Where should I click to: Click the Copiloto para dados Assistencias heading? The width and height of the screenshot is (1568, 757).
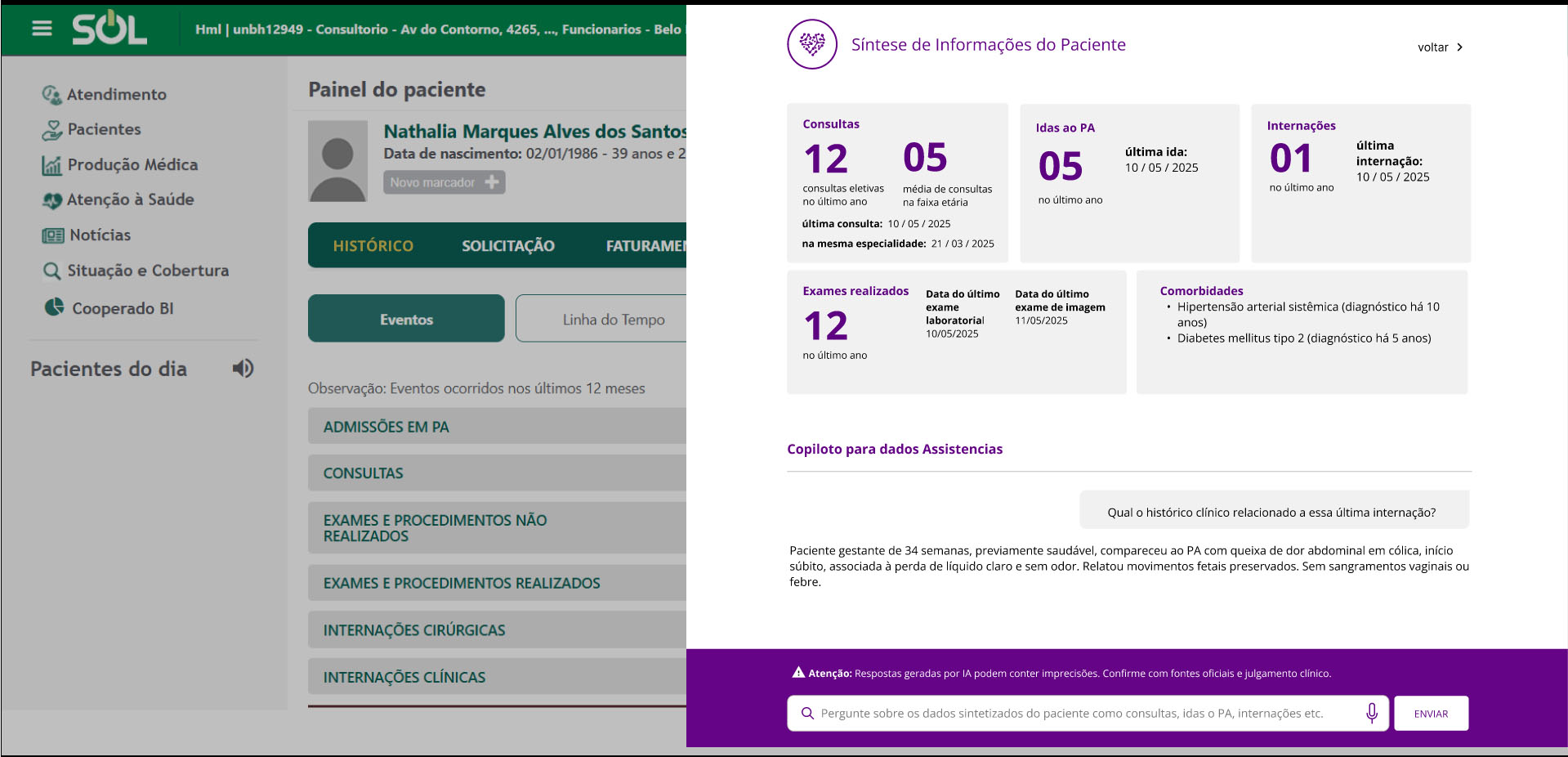894,449
